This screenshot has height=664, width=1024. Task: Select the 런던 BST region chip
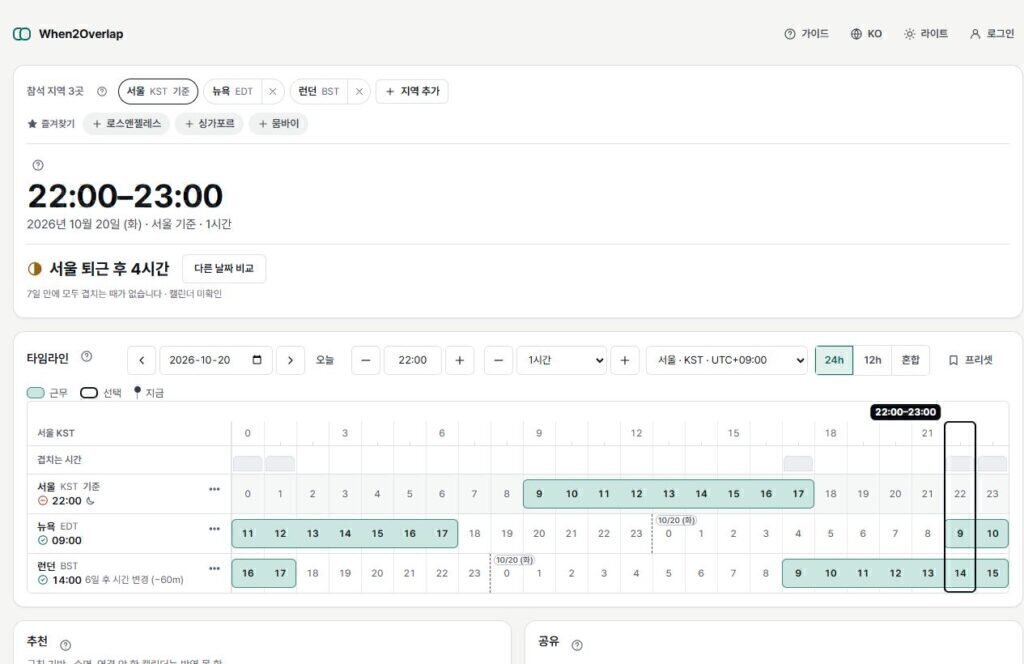click(x=319, y=91)
